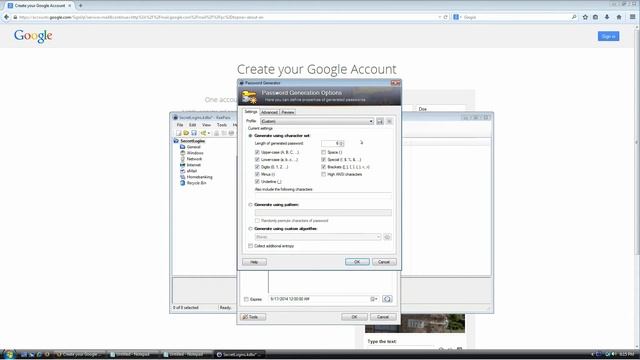Open Firefox hamburger menu
640x360 pixels.
[x=632, y=17]
